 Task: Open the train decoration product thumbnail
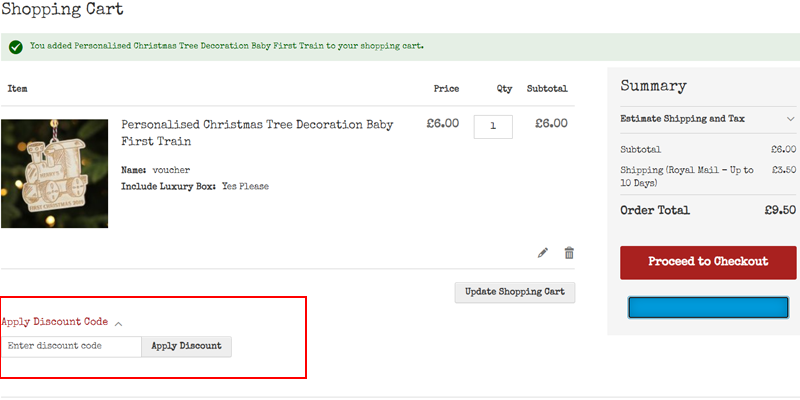pos(55,173)
